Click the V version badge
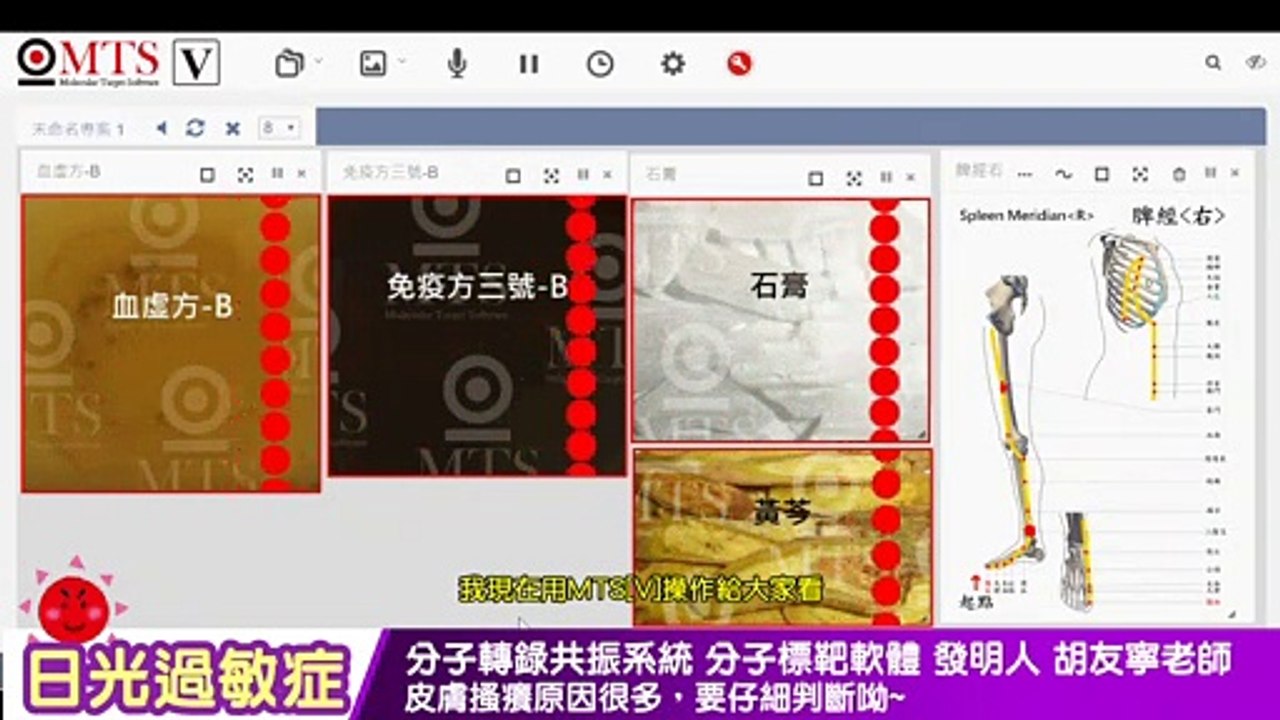 tap(196, 63)
